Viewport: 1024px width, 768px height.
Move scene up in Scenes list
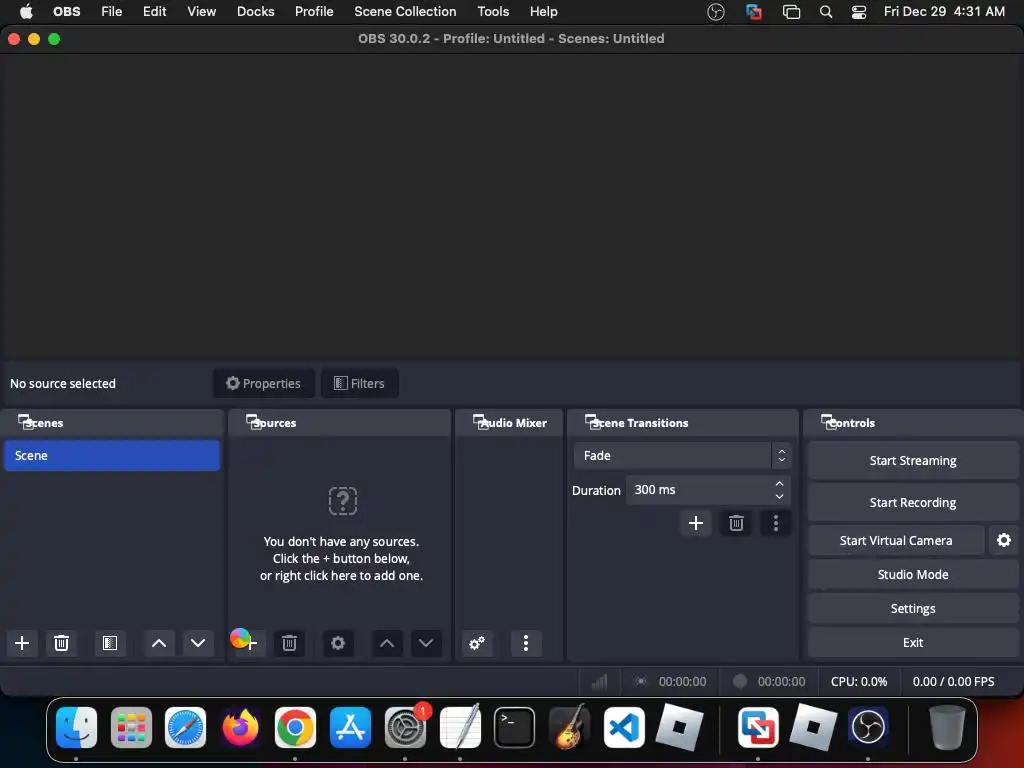159,643
